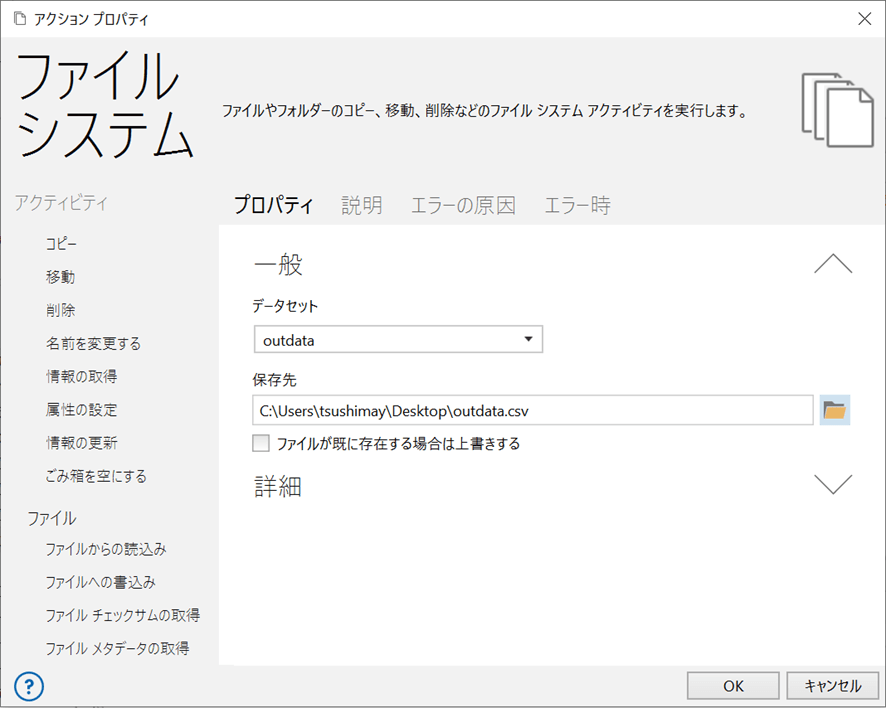Click the document icon in the title bar
Image resolution: width=886 pixels, height=708 pixels.
click(20, 19)
